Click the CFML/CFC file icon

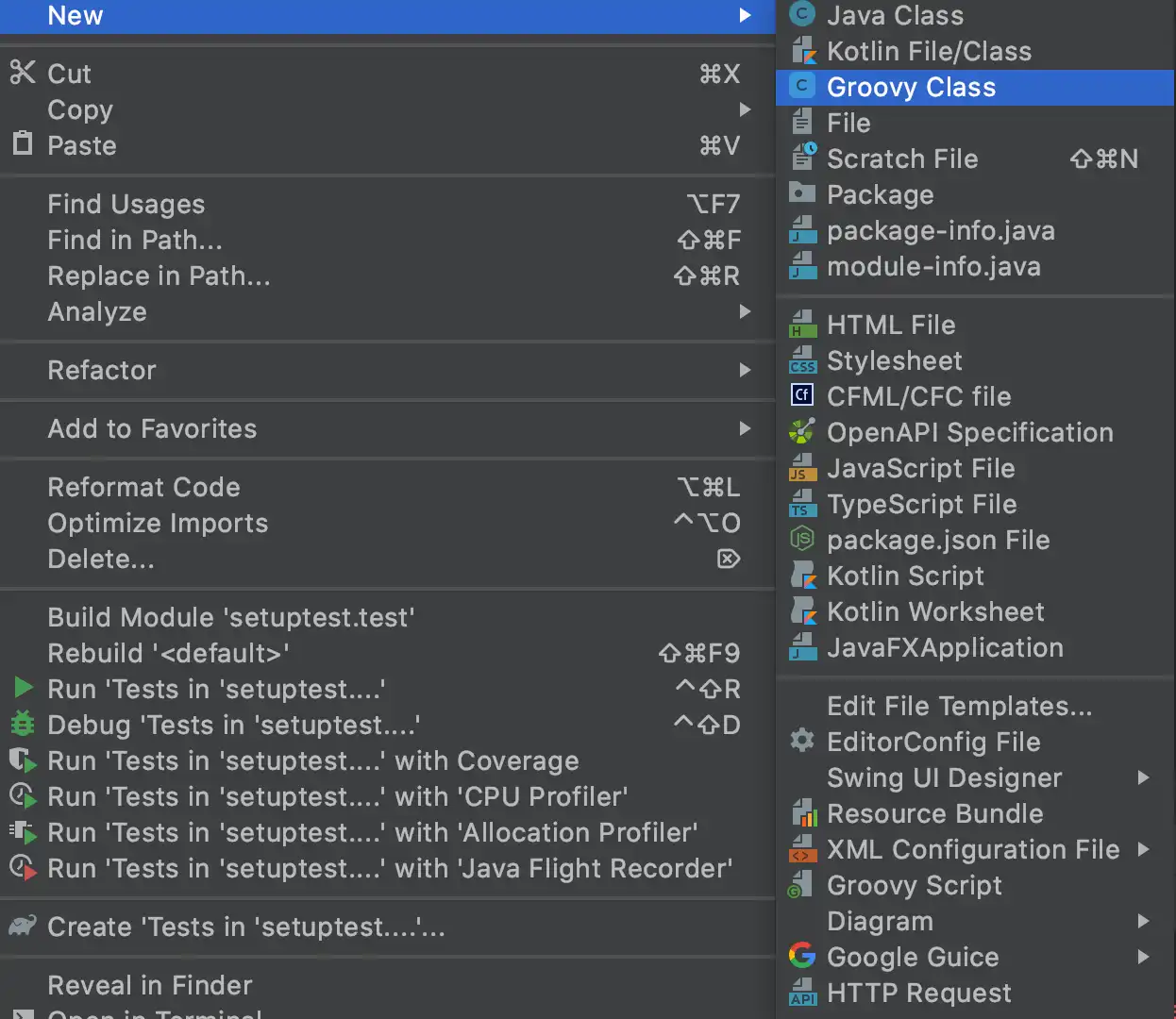coord(801,395)
